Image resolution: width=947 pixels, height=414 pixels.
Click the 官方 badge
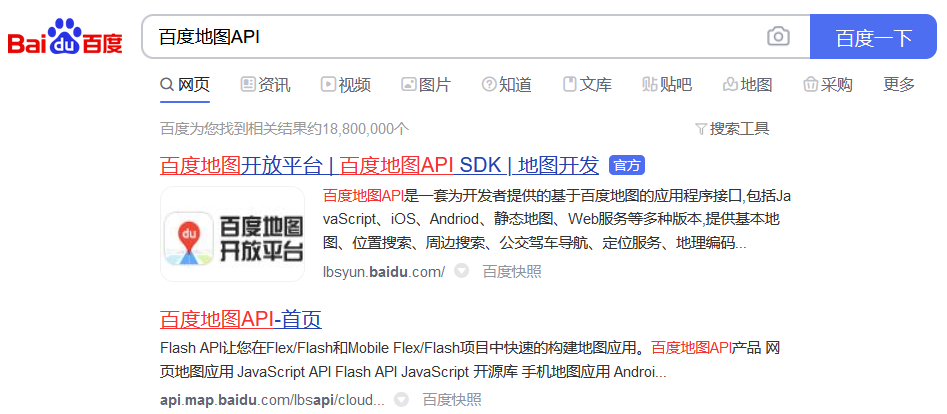point(627,165)
